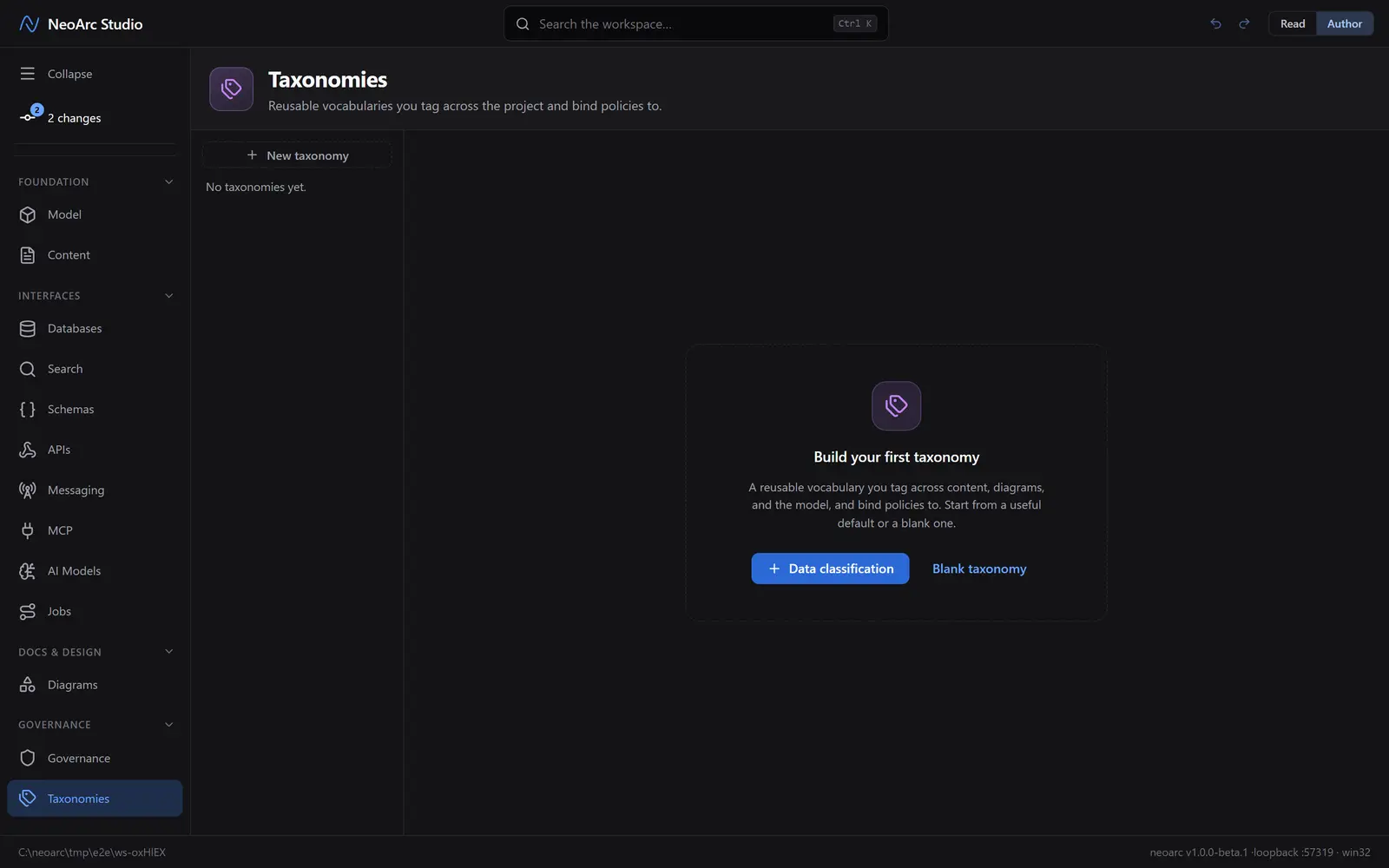
Task: Create a Data classification taxonomy
Action: (x=830, y=569)
